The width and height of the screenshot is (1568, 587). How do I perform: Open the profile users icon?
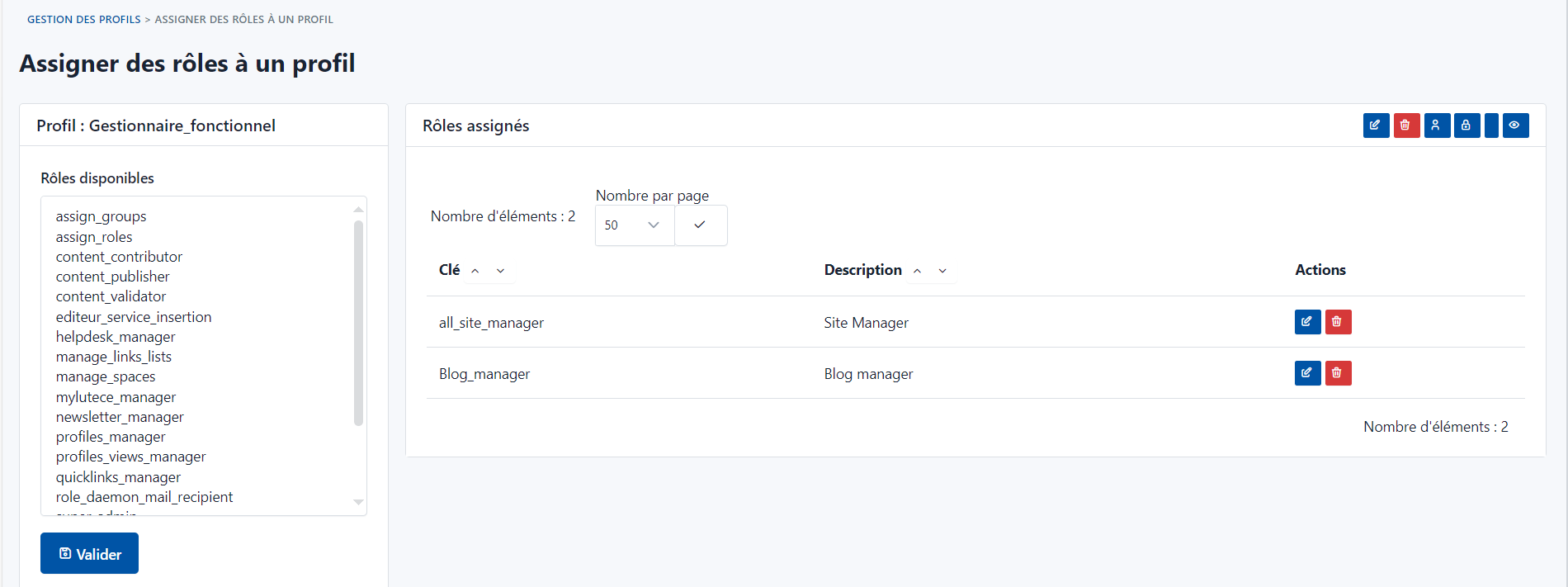click(1437, 125)
